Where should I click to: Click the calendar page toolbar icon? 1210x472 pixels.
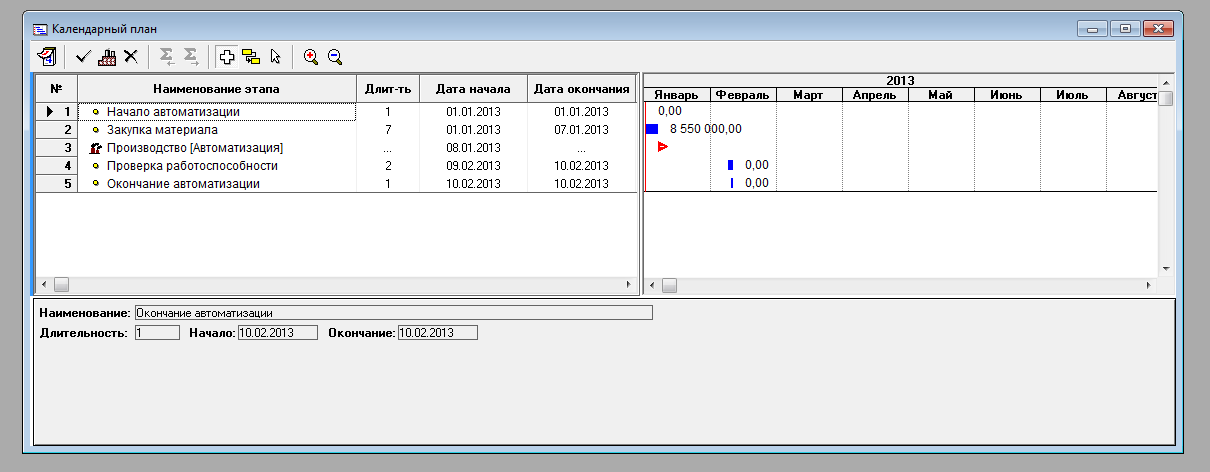pos(46,57)
